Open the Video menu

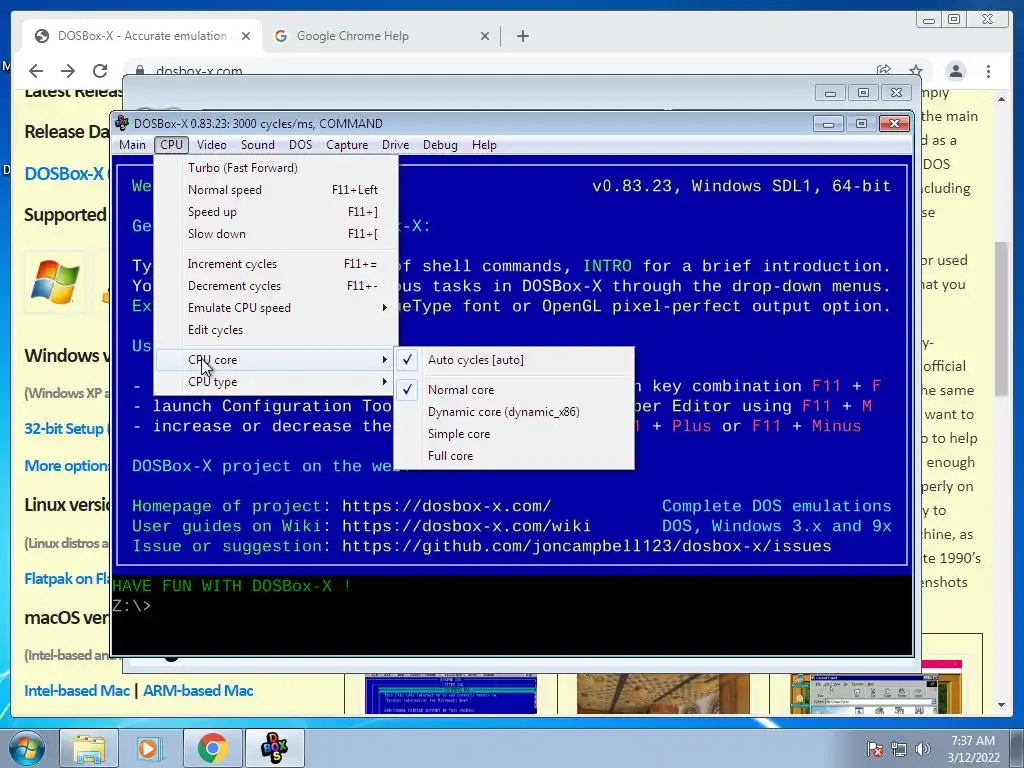pyautogui.click(x=212, y=145)
